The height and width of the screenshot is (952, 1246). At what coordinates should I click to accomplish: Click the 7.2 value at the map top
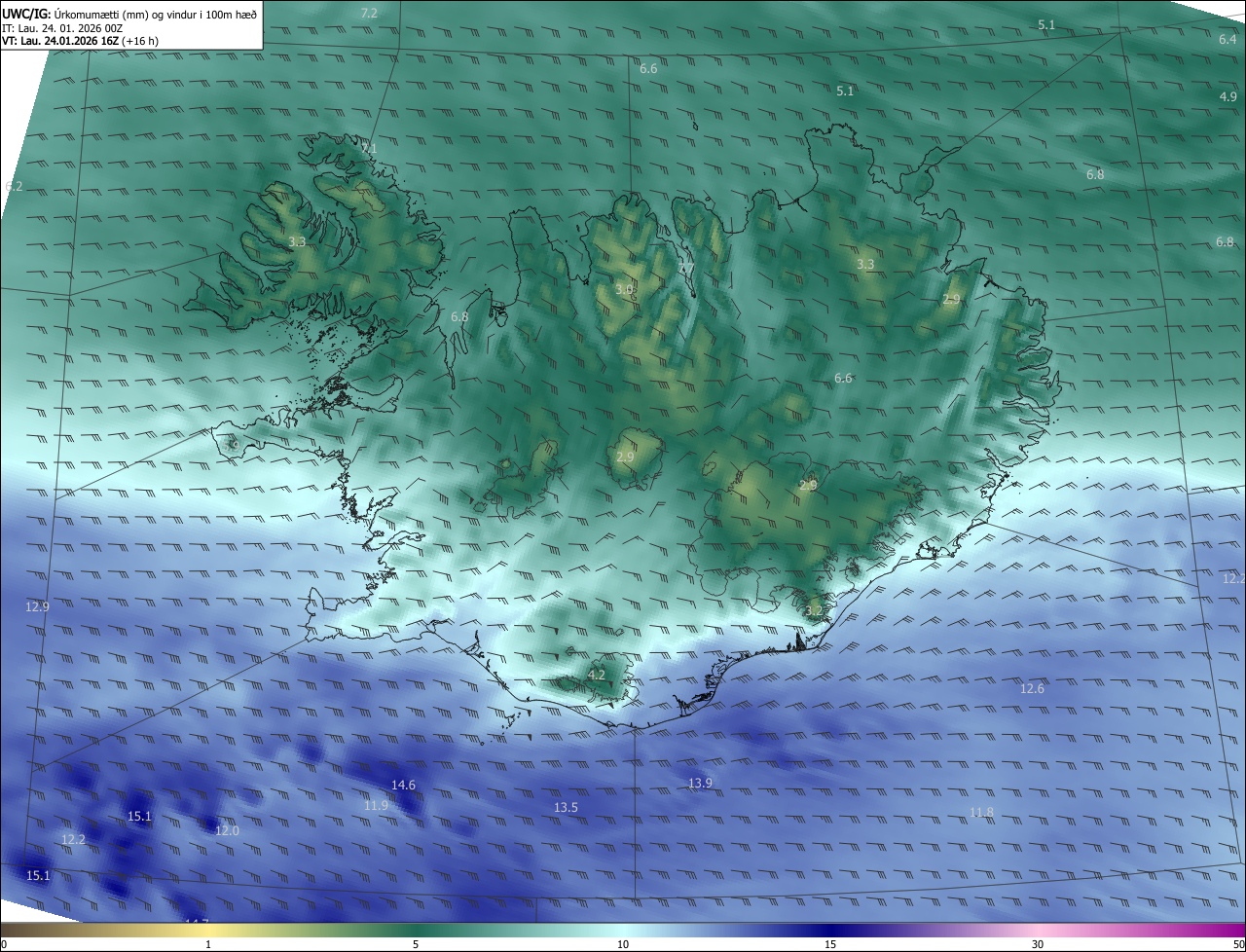[x=369, y=13]
